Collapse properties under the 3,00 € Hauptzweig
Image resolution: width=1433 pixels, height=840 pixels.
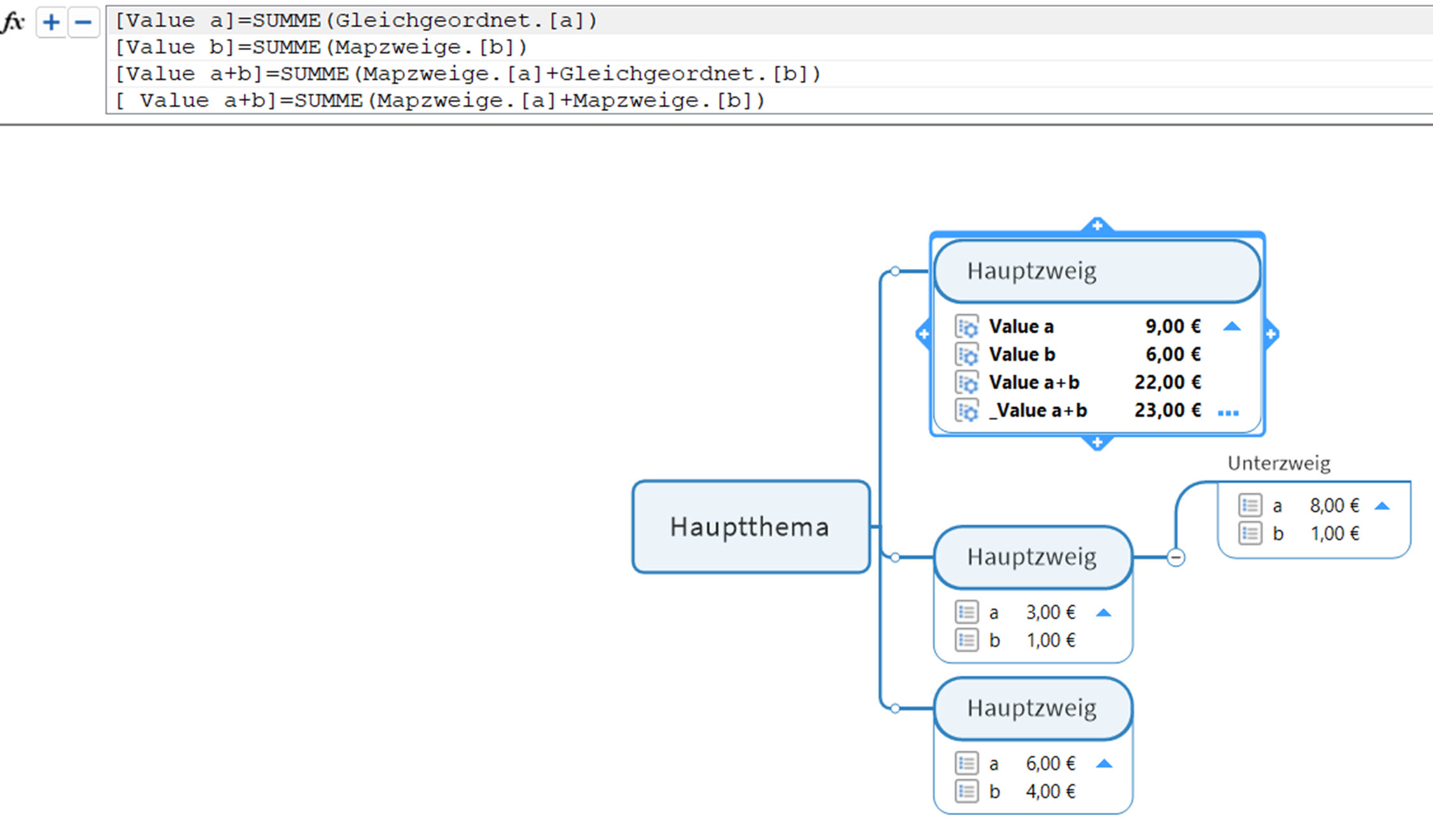(1104, 613)
